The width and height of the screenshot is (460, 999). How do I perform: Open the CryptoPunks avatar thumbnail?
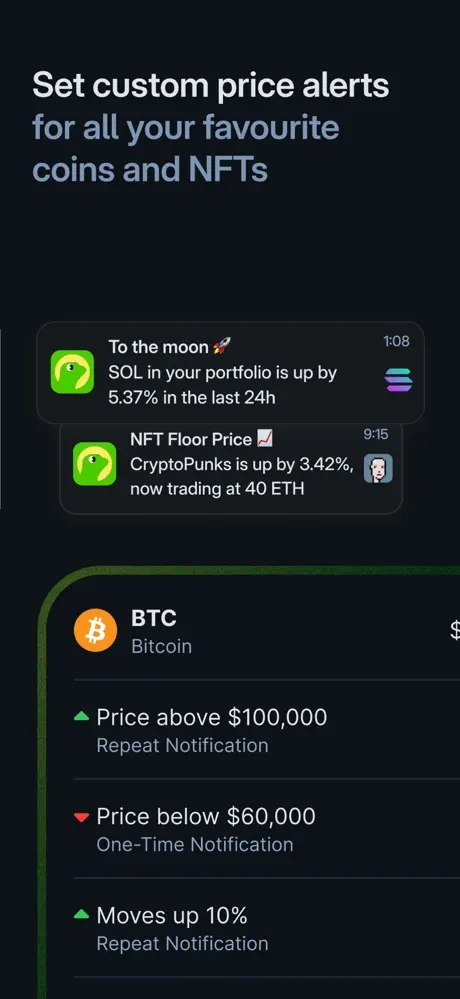[378, 468]
